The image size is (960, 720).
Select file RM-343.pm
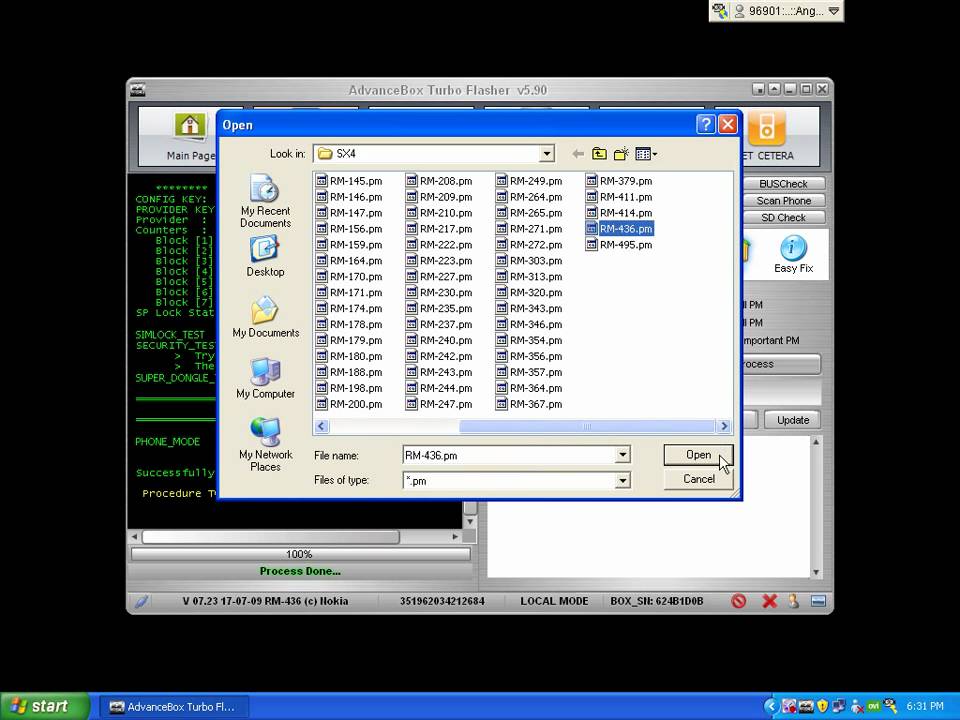[529, 309]
